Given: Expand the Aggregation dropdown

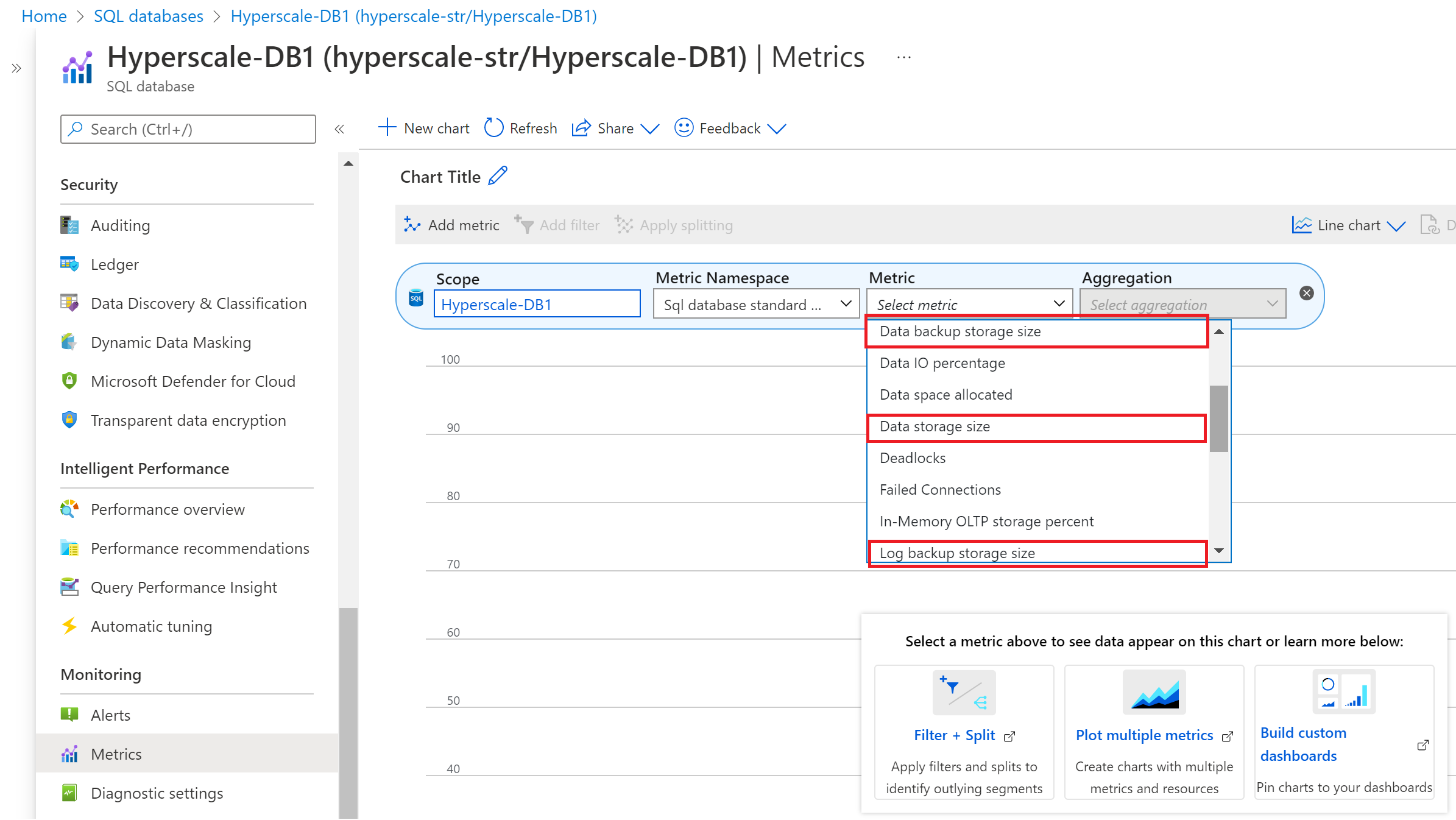Looking at the screenshot, I should pos(1182,304).
